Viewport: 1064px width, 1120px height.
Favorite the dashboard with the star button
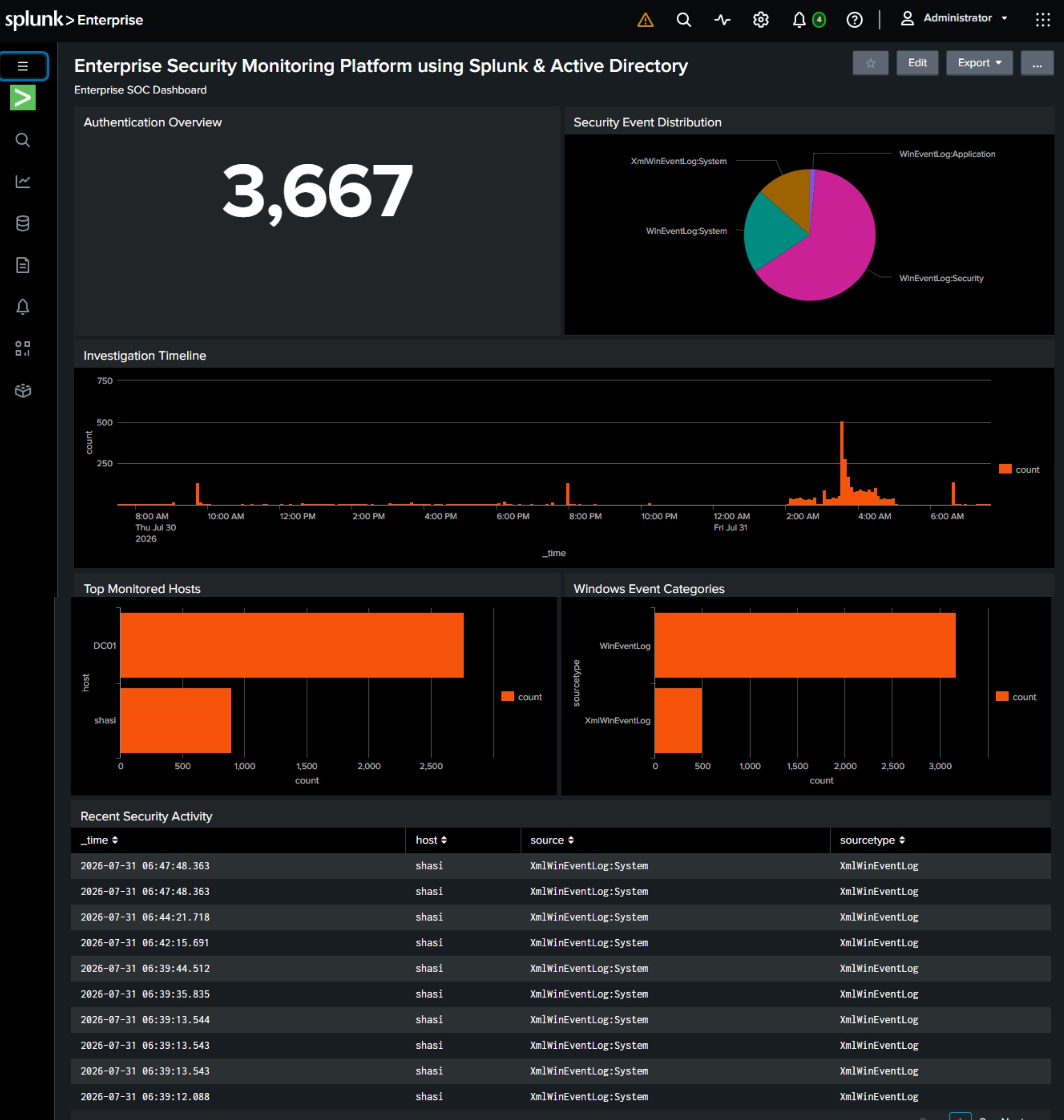click(871, 63)
